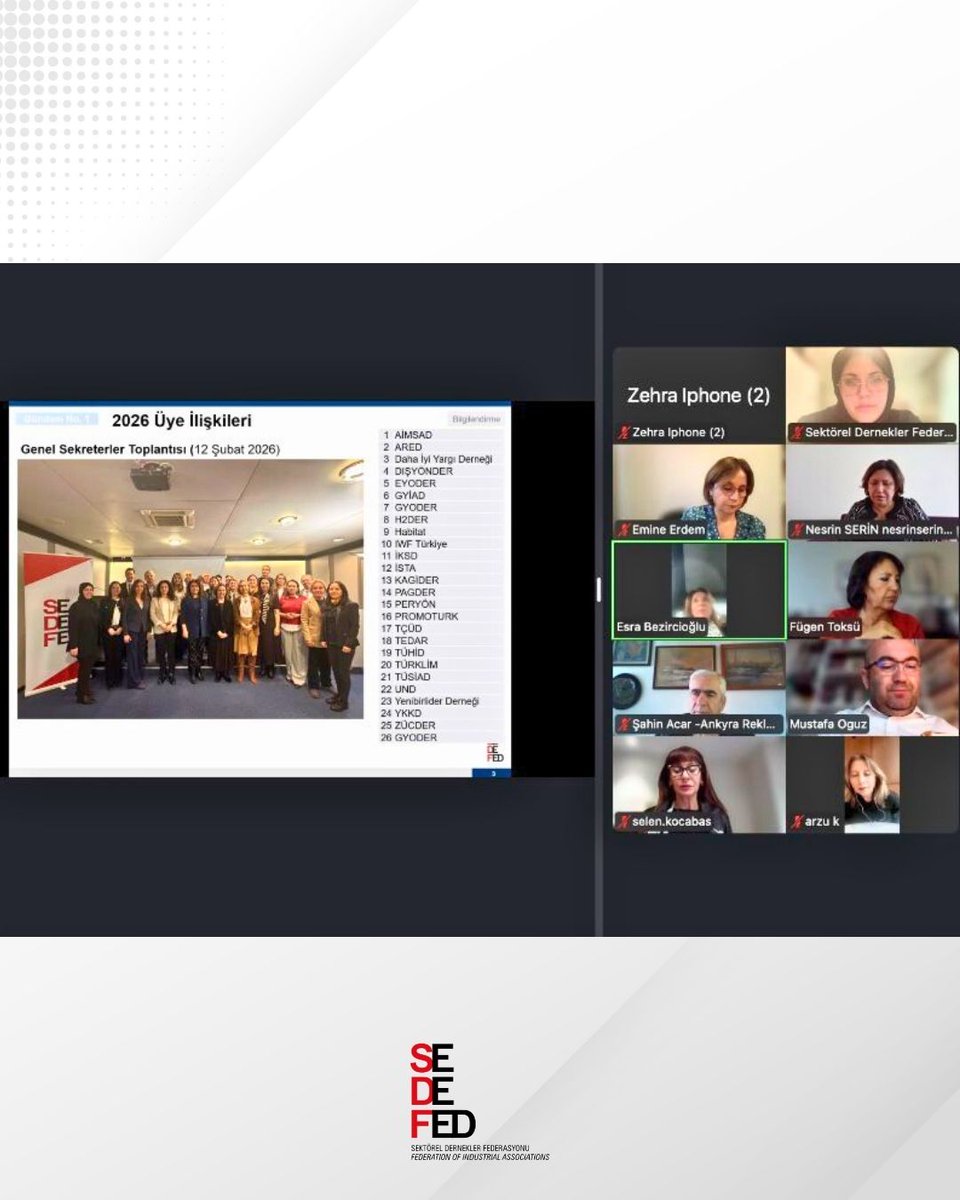Viewport: 960px width, 1200px height.
Task: Select Sektörel Dernekler Feder video tile
Action: pyautogui.click(x=872, y=395)
